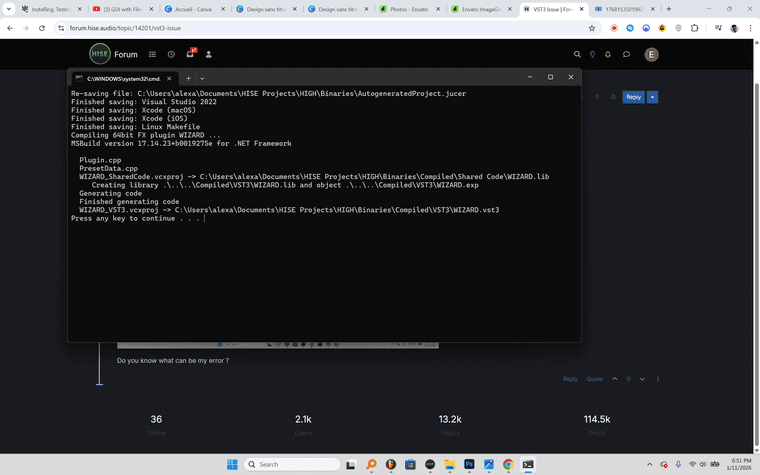This screenshot has height=475, width=760.
Task: Go back to the previous page
Action: pyautogui.click(x=10, y=28)
